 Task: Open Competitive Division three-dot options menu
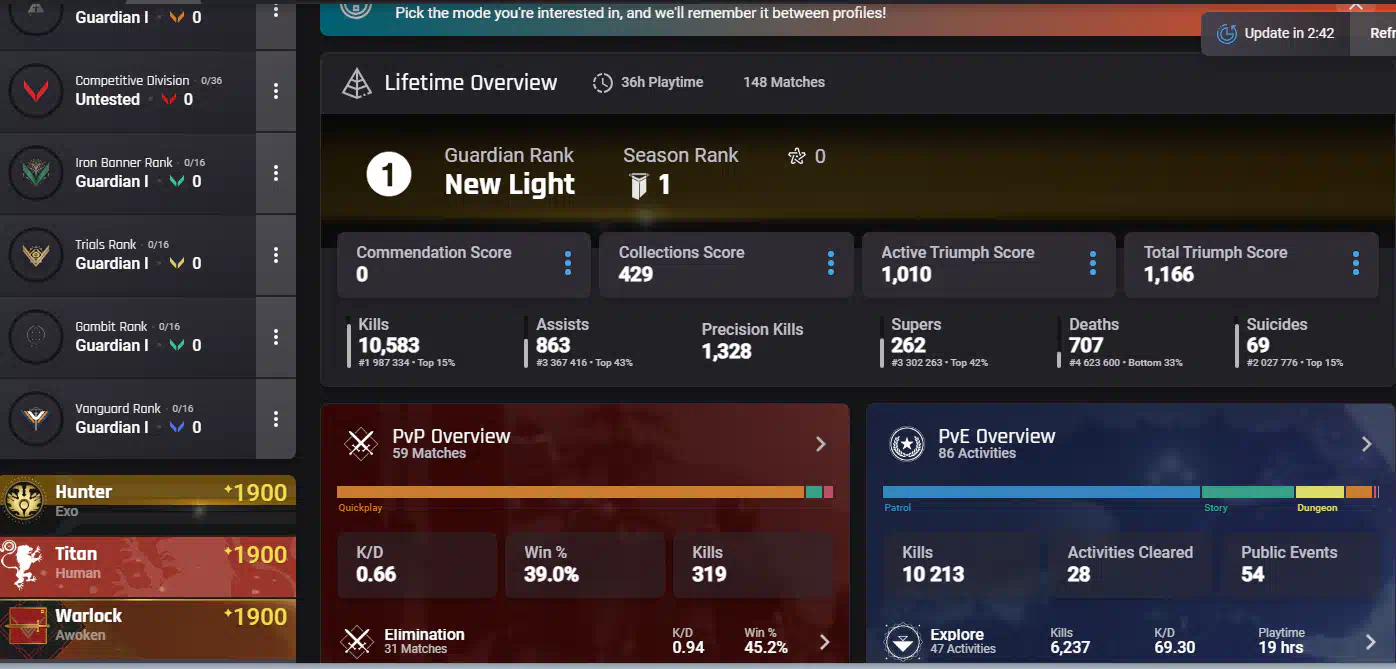(x=276, y=91)
